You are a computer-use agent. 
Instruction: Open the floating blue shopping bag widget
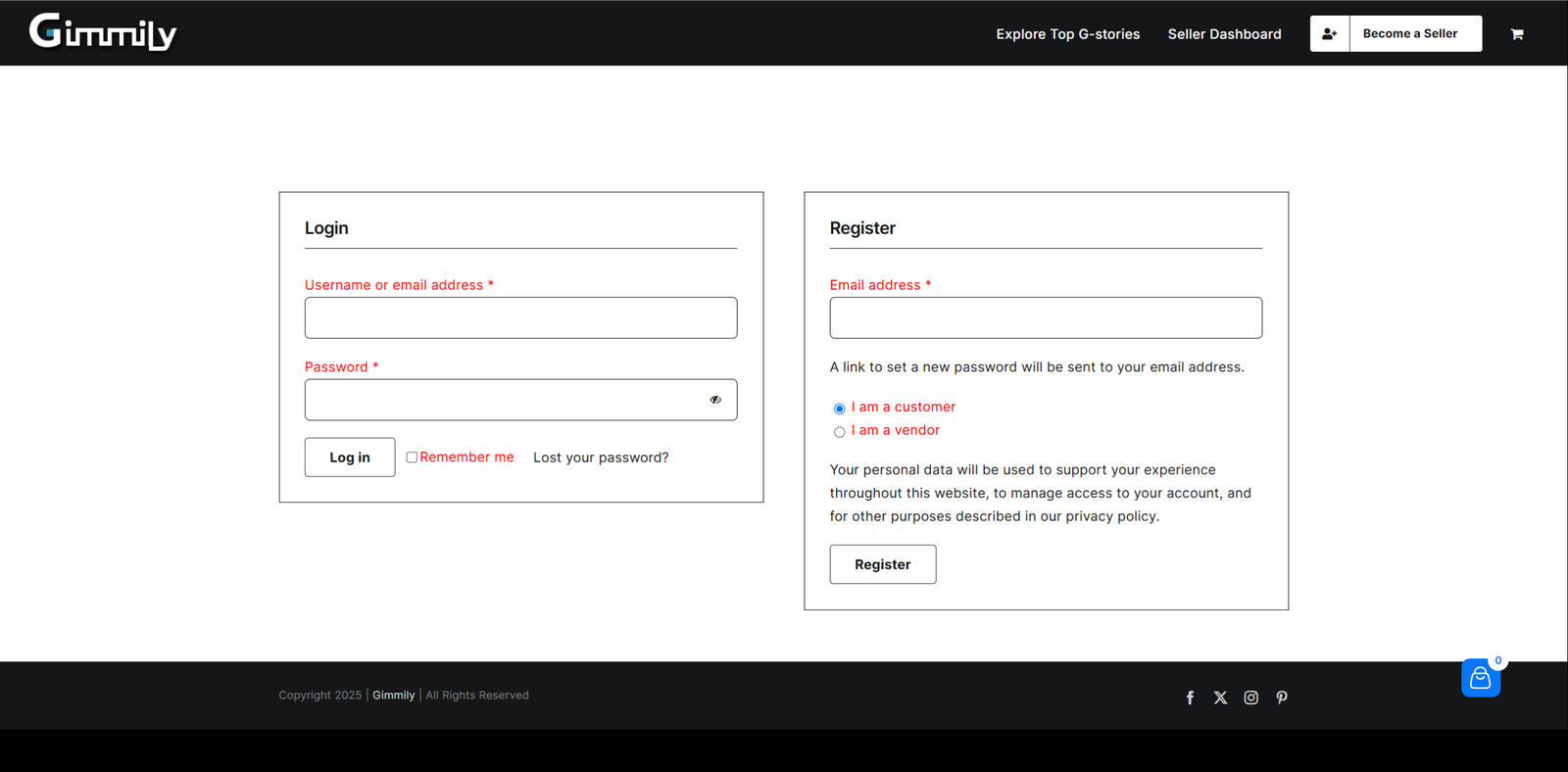click(1481, 678)
